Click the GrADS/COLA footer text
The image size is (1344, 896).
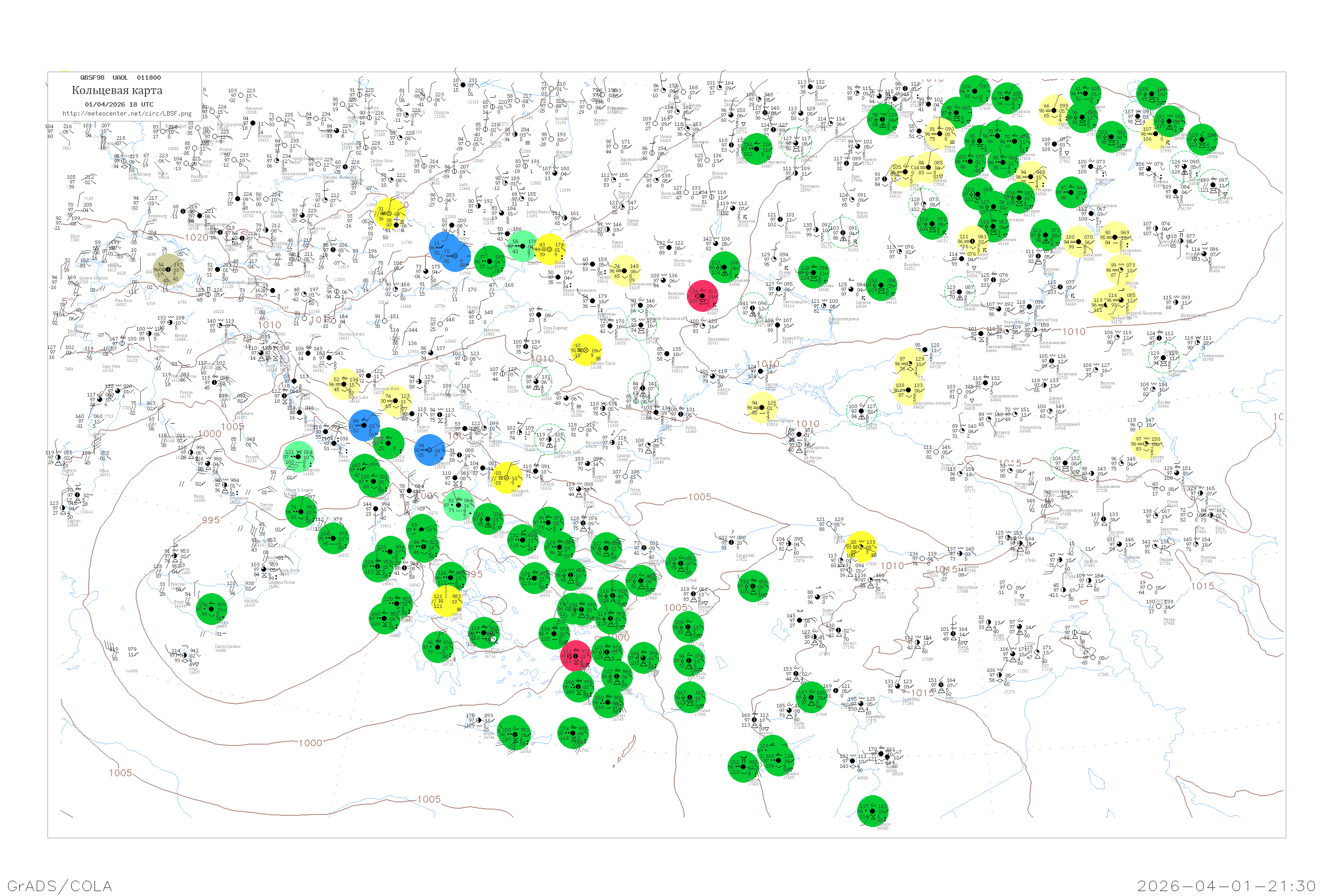[x=60, y=886]
